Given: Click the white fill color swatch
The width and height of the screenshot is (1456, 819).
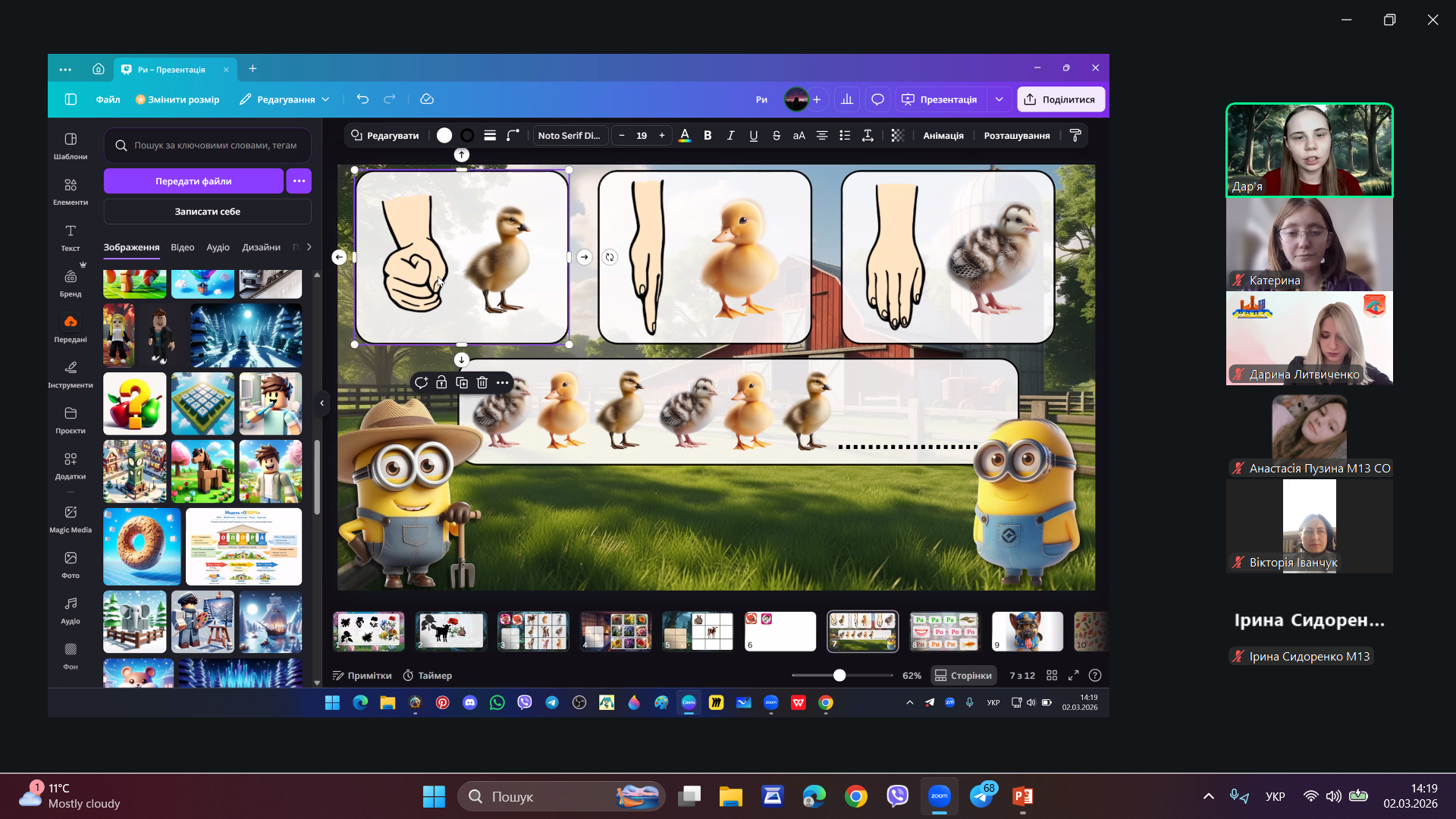Looking at the screenshot, I should (444, 136).
